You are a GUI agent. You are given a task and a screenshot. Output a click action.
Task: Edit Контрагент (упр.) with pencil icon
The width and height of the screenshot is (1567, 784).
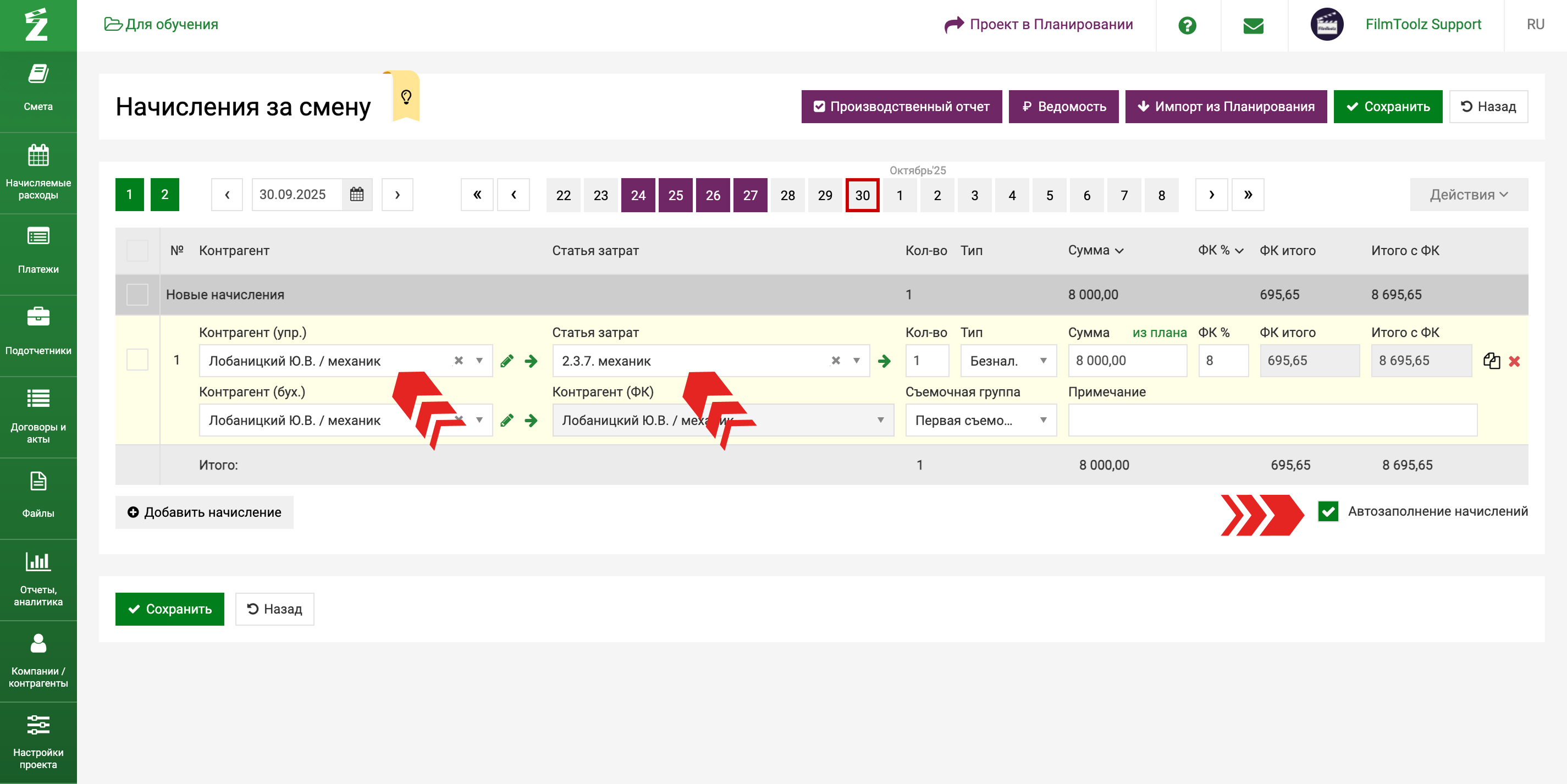(507, 361)
